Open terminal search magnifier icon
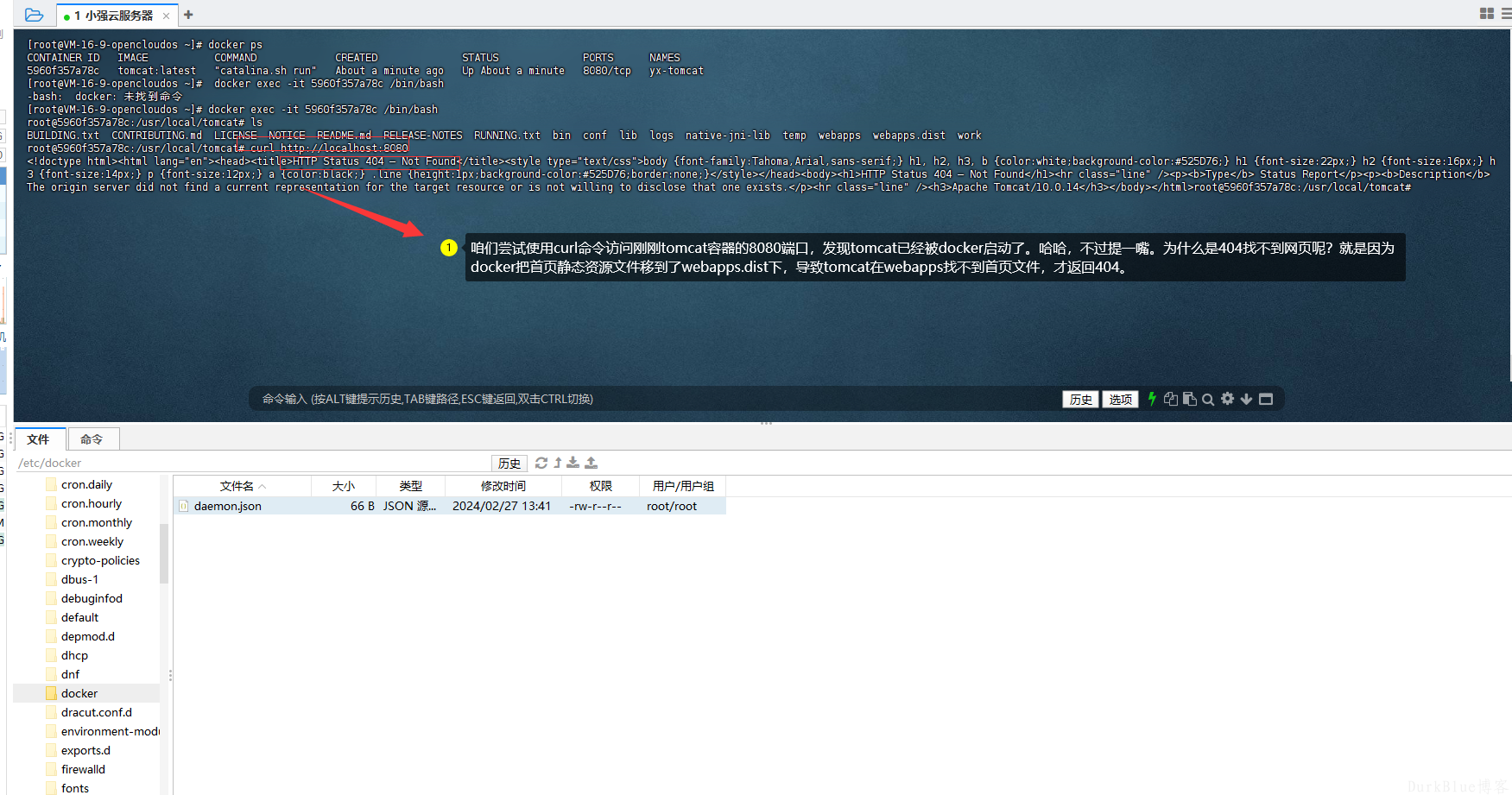Image resolution: width=1512 pixels, height=795 pixels. (1208, 400)
